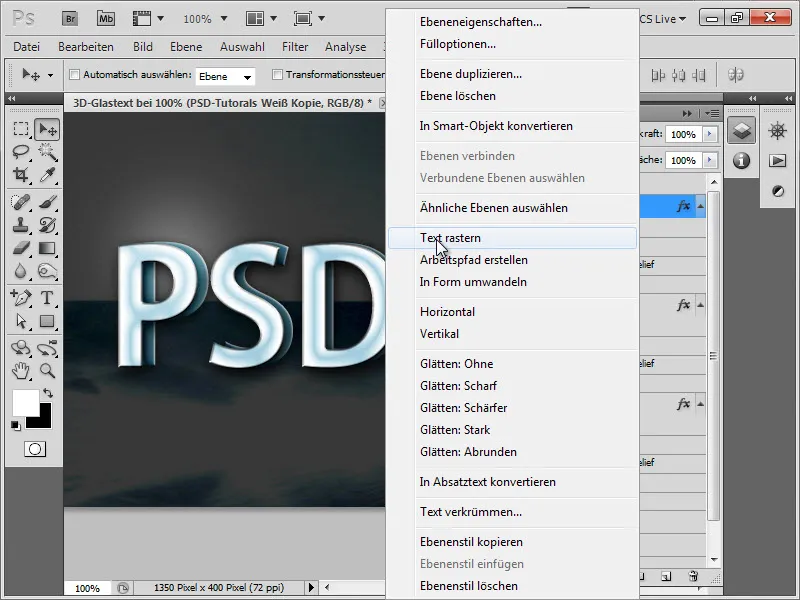The height and width of the screenshot is (600, 800).
Task: Select the Rectangle shape tool
Action: (x=47, y=321)
